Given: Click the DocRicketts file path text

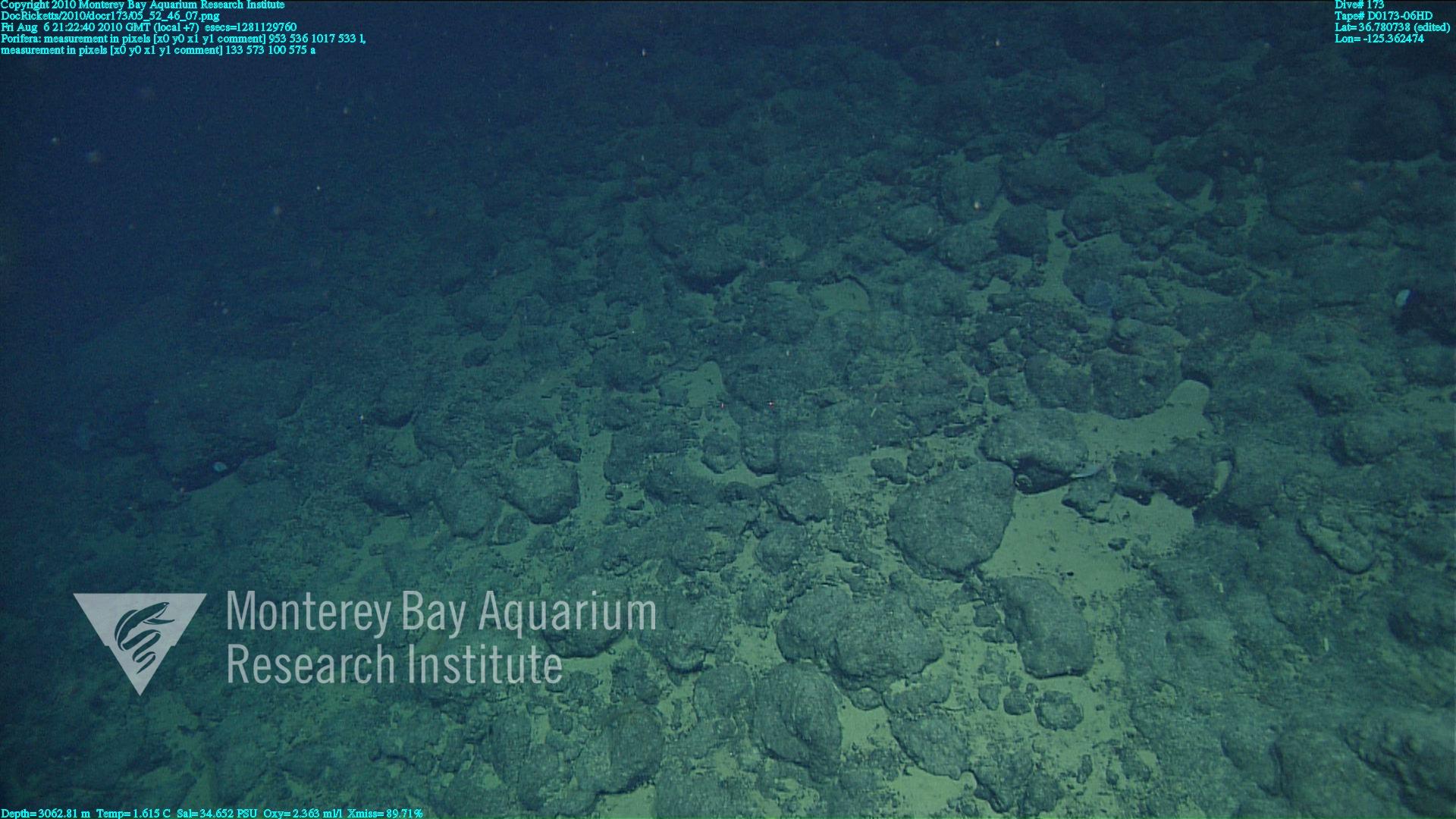Looking at the screenshot, I should point(110,16).
